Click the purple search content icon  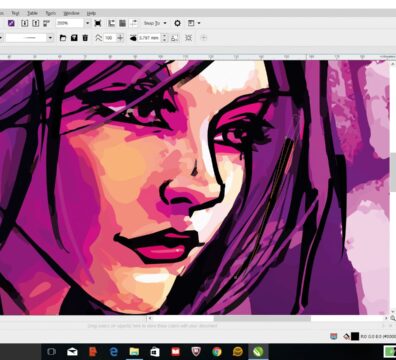tap(11, 23)
